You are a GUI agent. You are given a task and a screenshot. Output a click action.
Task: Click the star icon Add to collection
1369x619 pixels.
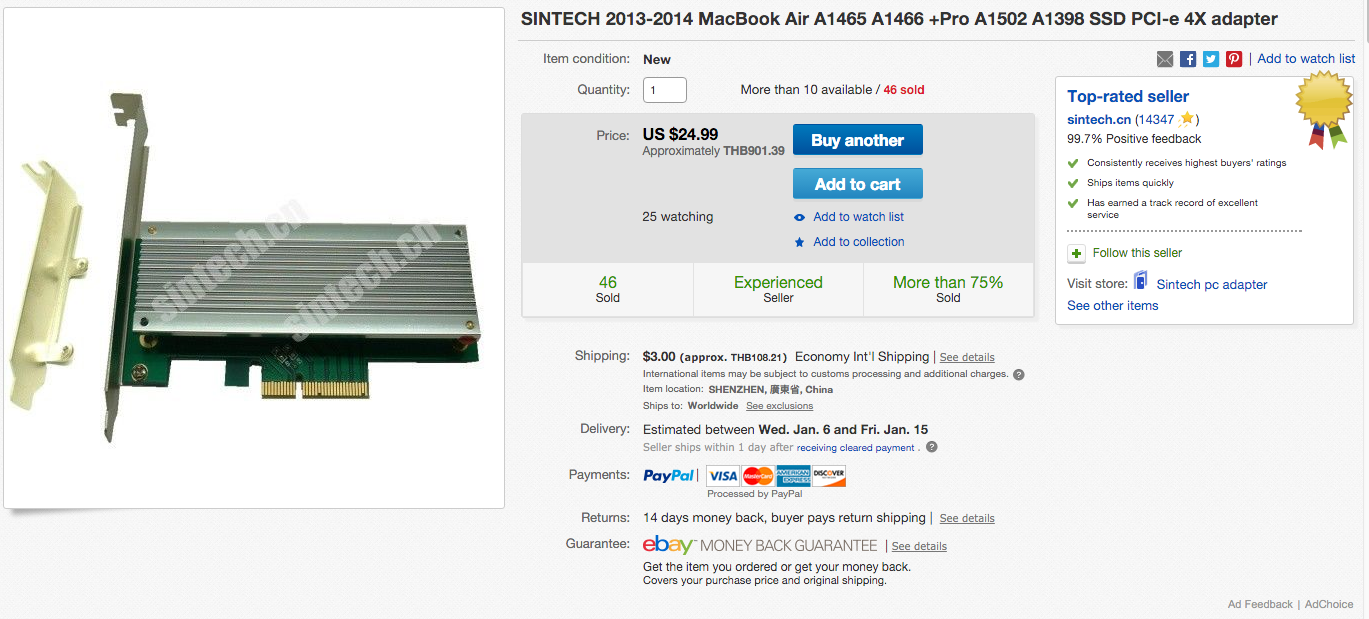tap(799, 242)
